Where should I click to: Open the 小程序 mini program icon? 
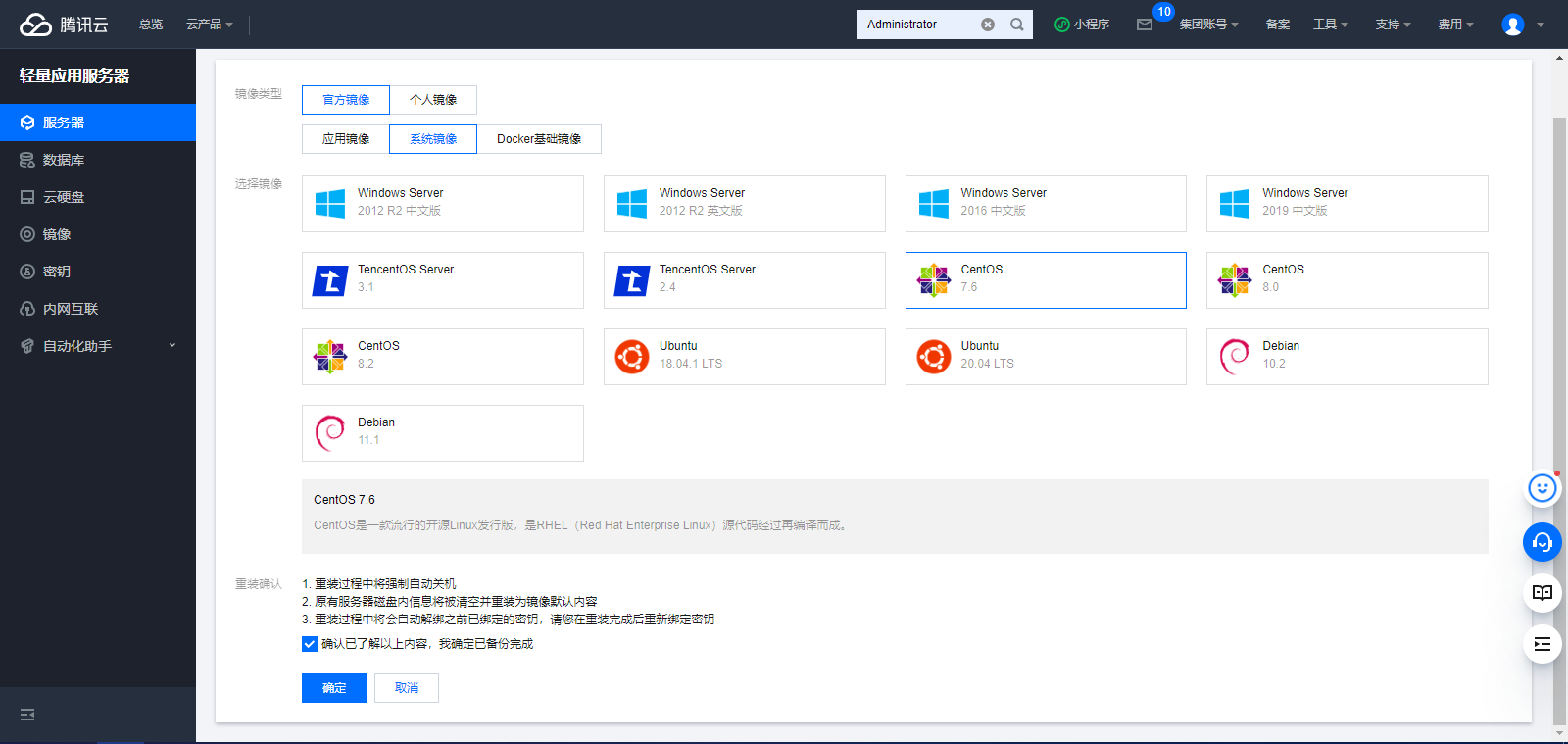pyautogui.click(x=1061, y=25)
